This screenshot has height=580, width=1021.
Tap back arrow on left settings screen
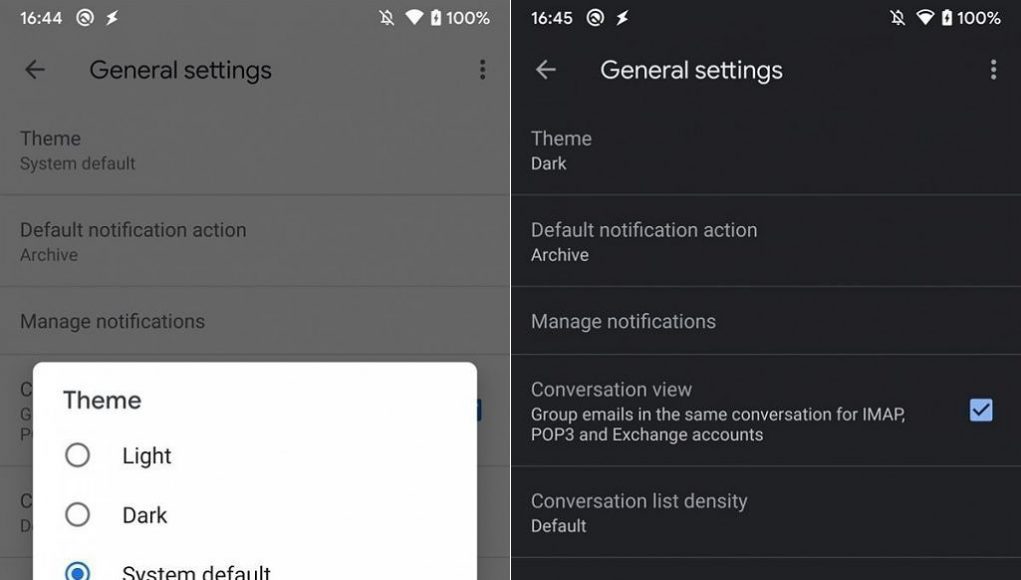pos(35,69)
